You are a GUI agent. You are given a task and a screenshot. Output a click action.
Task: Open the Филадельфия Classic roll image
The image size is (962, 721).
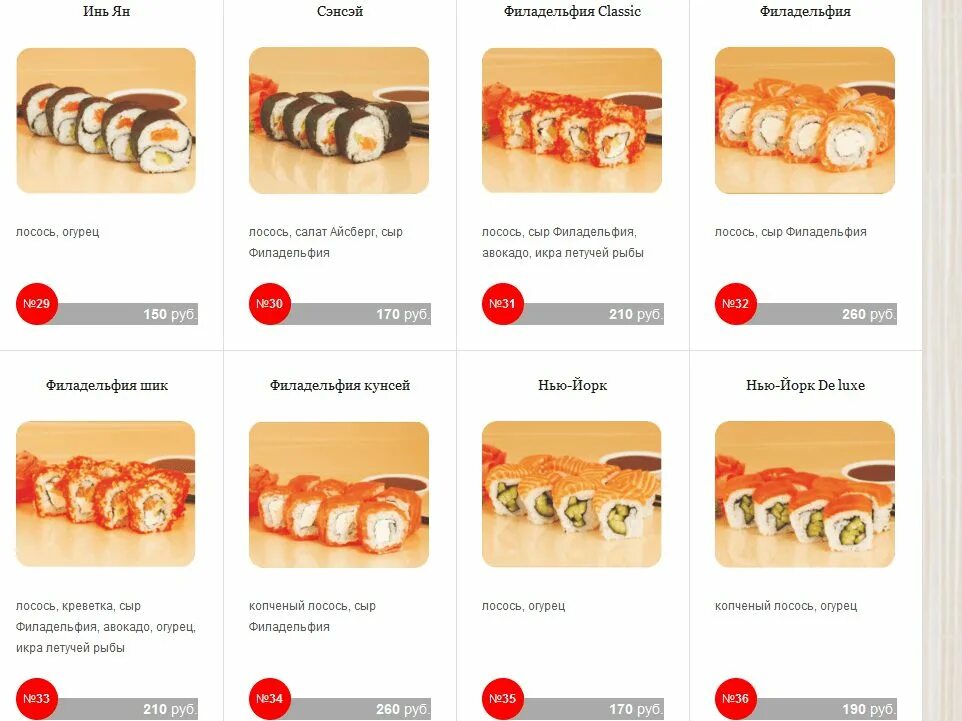(572, 120)
